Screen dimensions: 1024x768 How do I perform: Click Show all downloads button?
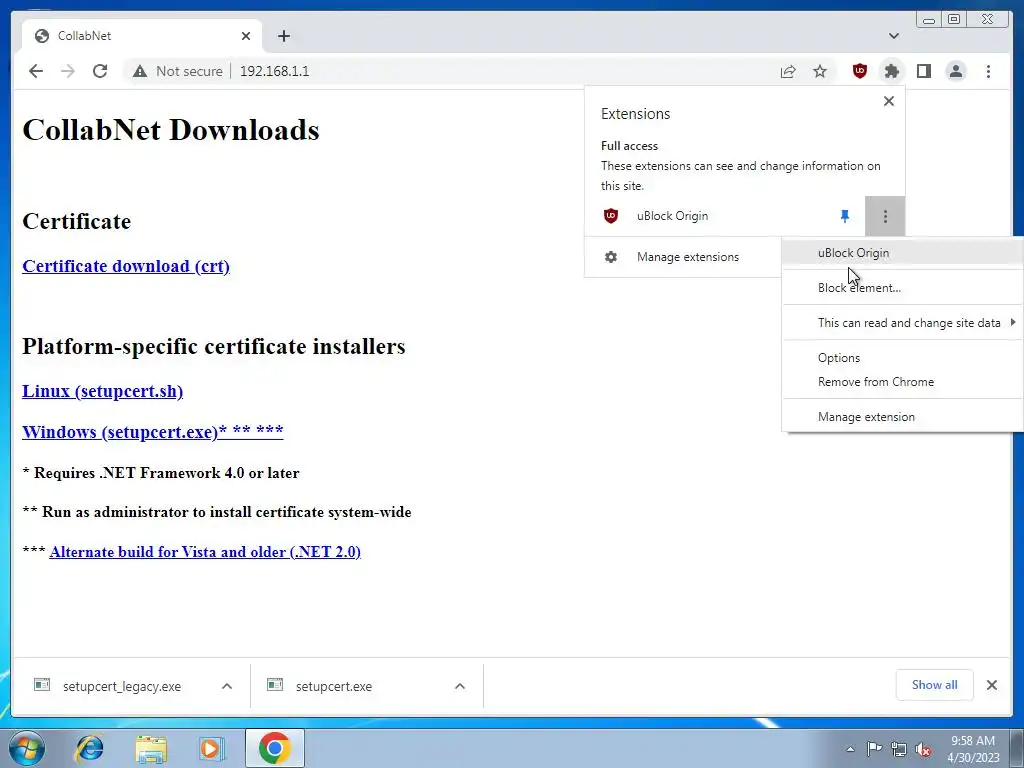pyautogui.click(x=935, y=685)
